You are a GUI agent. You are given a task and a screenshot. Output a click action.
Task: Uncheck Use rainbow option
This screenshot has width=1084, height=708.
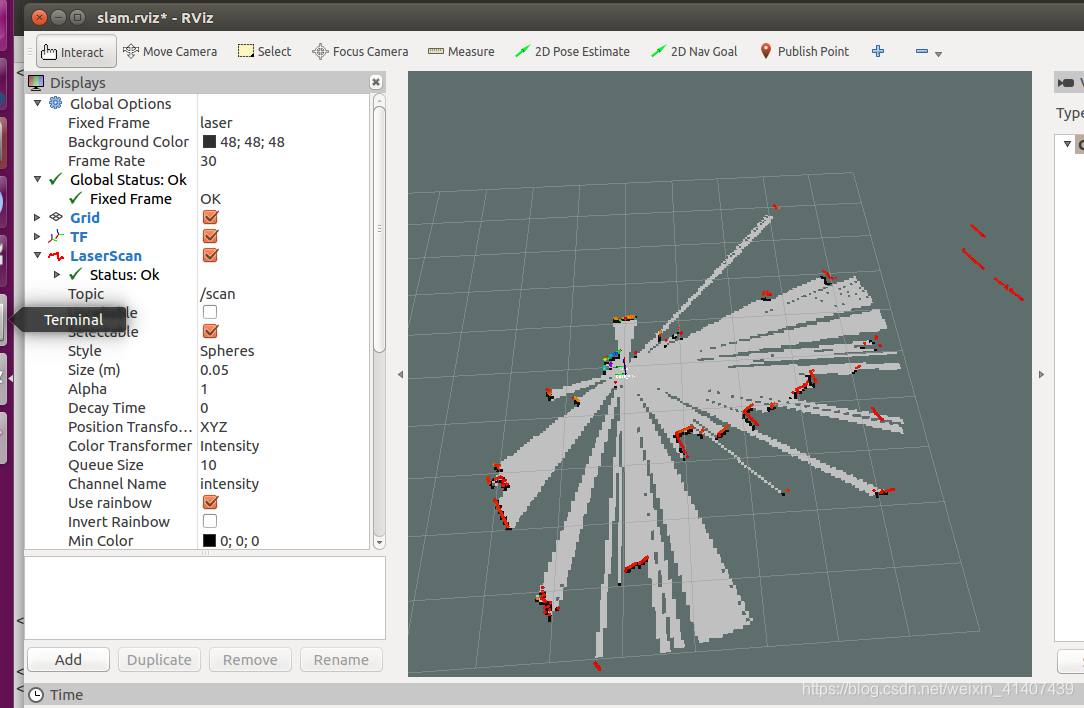(x=210, y=502)
